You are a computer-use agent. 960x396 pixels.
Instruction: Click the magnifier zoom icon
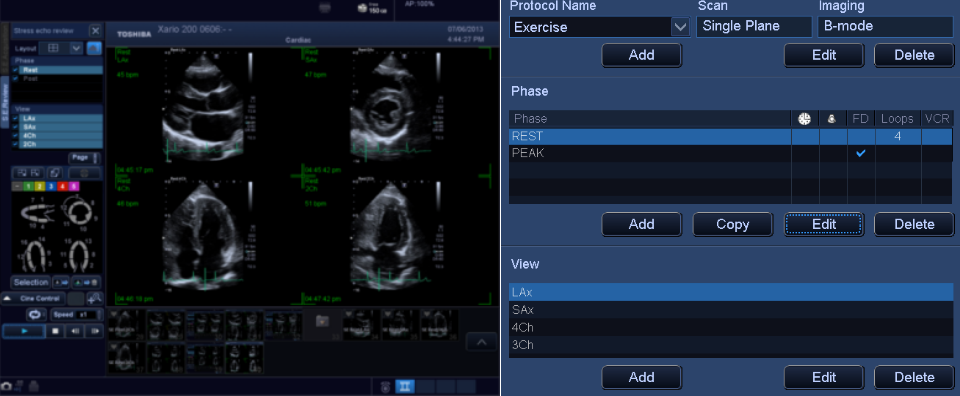[95, 299]
